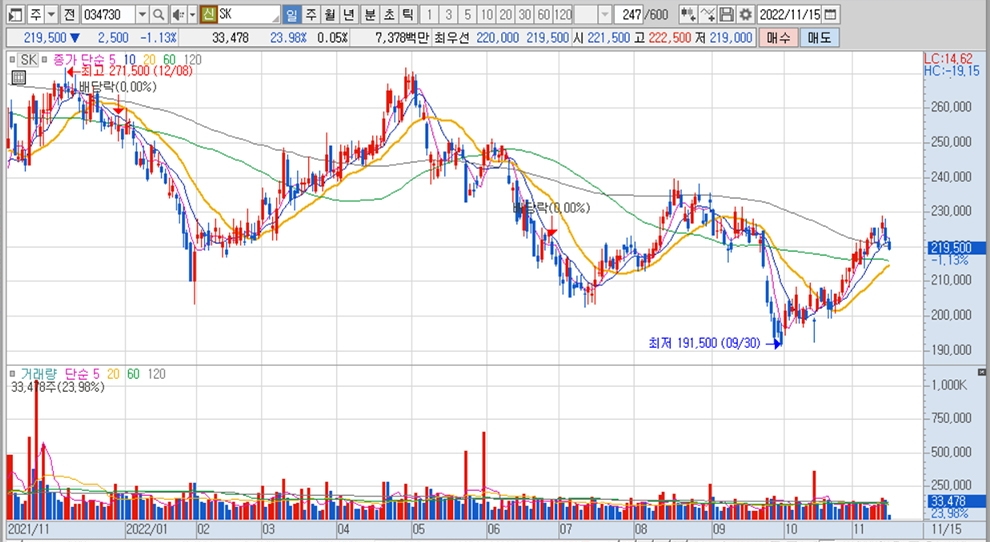Click the candlestick chart type icon
The width and height of the screenshot is (990, 542).
[x=688, y=15]
